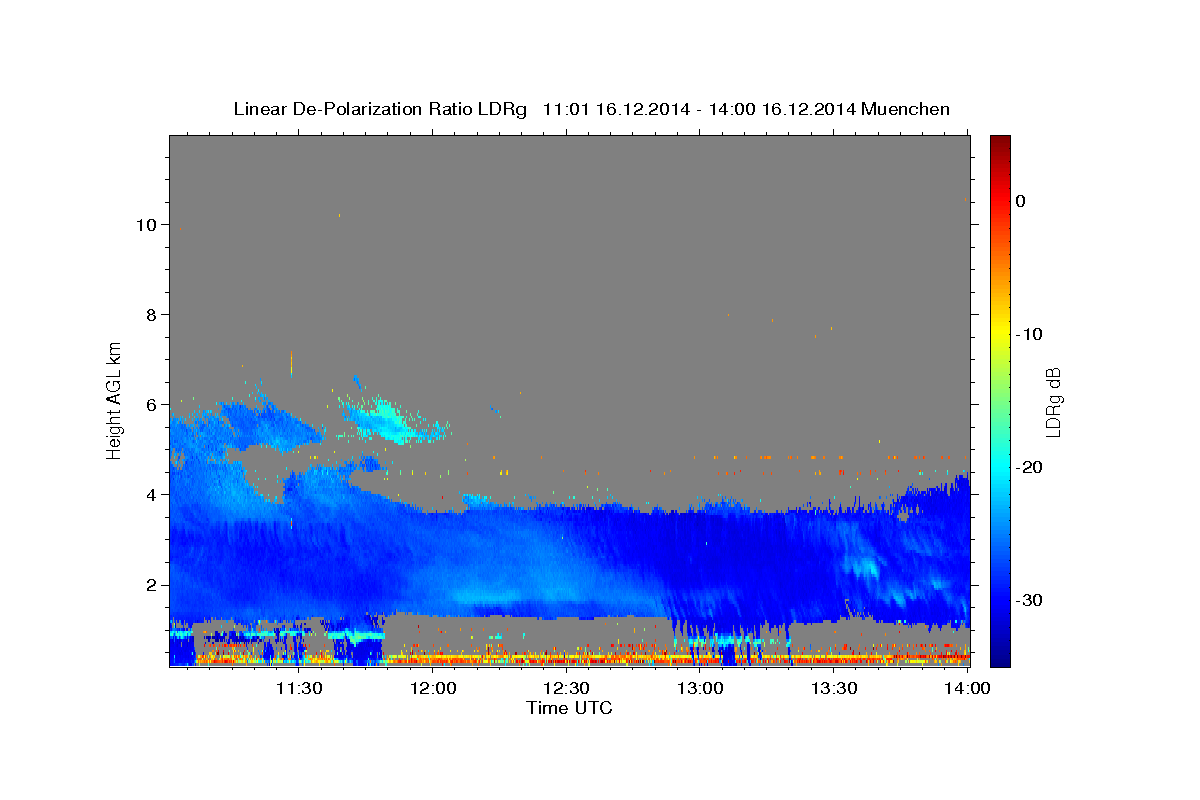Click the '11:30' time tick label
Viewport: 1200px width, 800px height.
pos(298,688)
